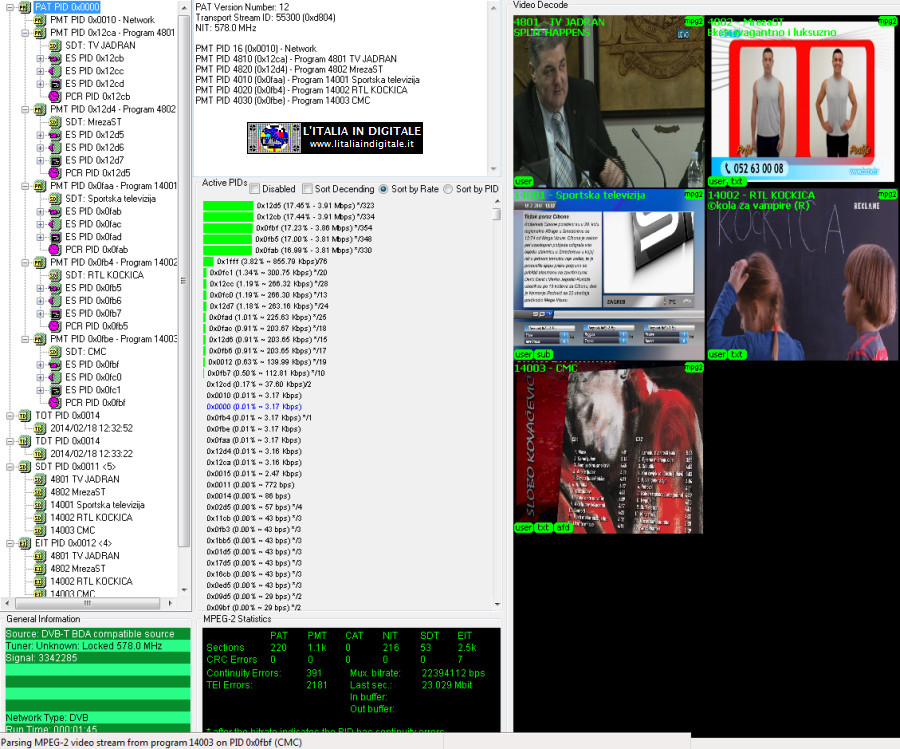
Task: Open the 14001 Sportska televizija video thumbnail
Action: coord(609,275)
